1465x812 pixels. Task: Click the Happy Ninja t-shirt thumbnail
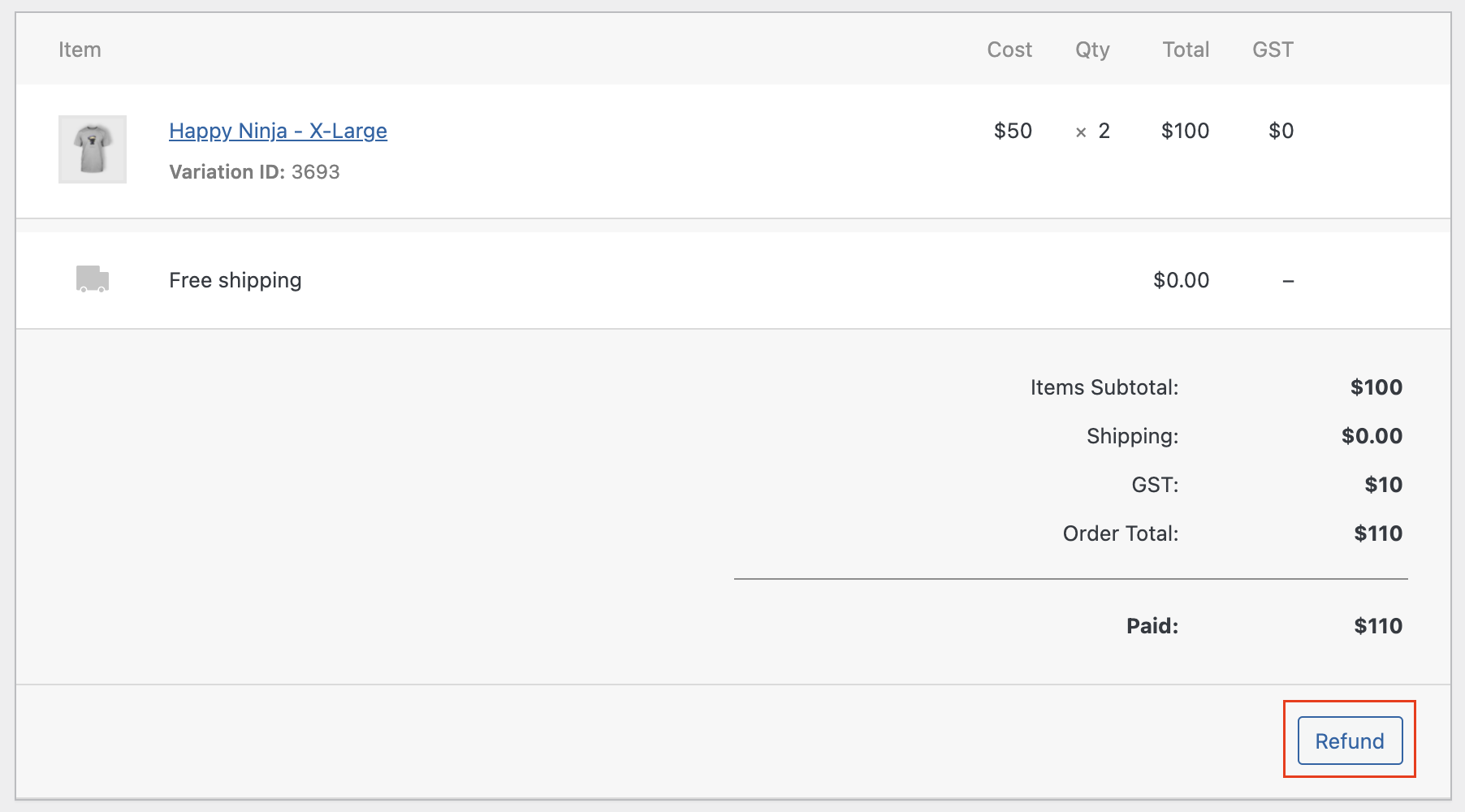(93, 149)
